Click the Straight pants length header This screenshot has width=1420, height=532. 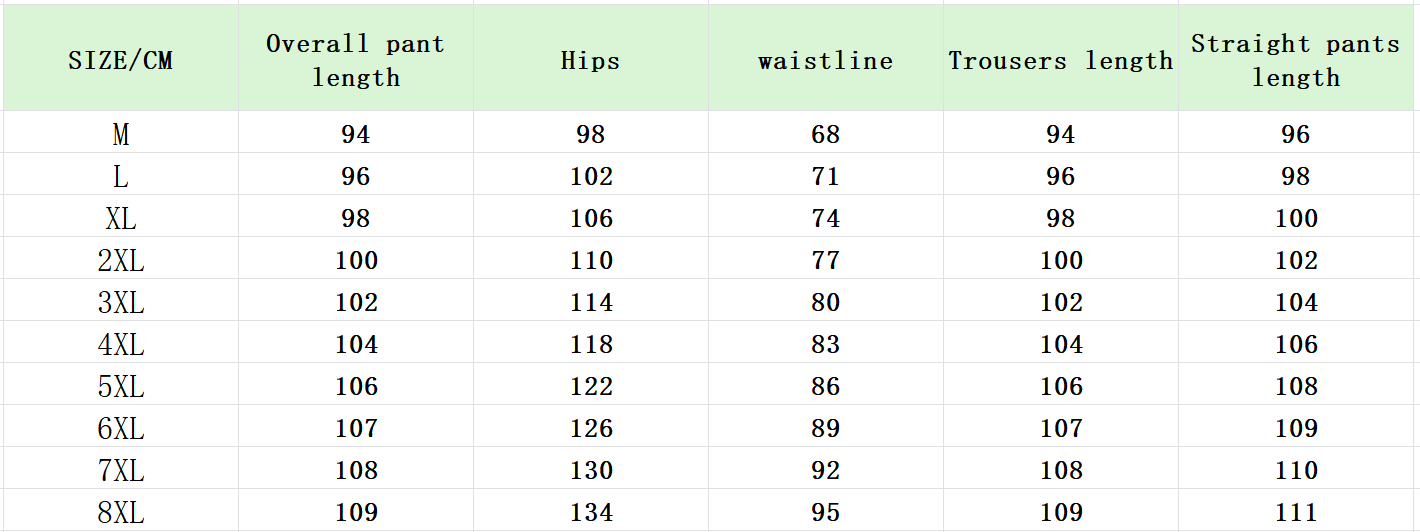(1295, 61)
